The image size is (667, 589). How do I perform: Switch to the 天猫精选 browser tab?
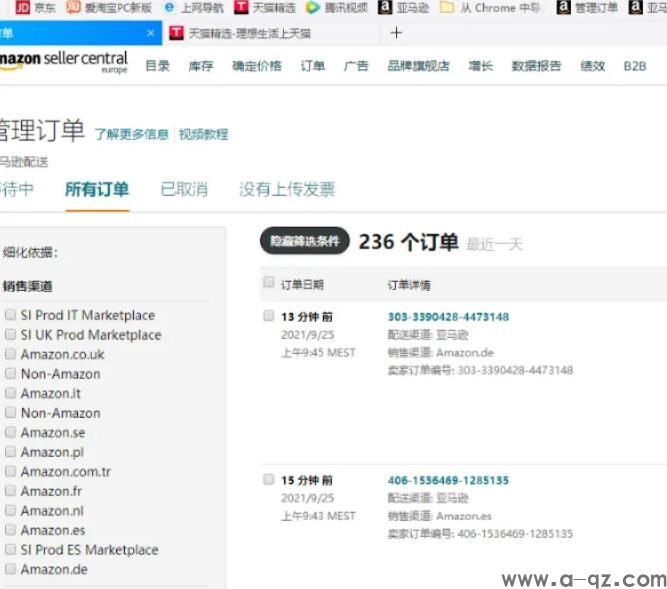coord(249,33)
